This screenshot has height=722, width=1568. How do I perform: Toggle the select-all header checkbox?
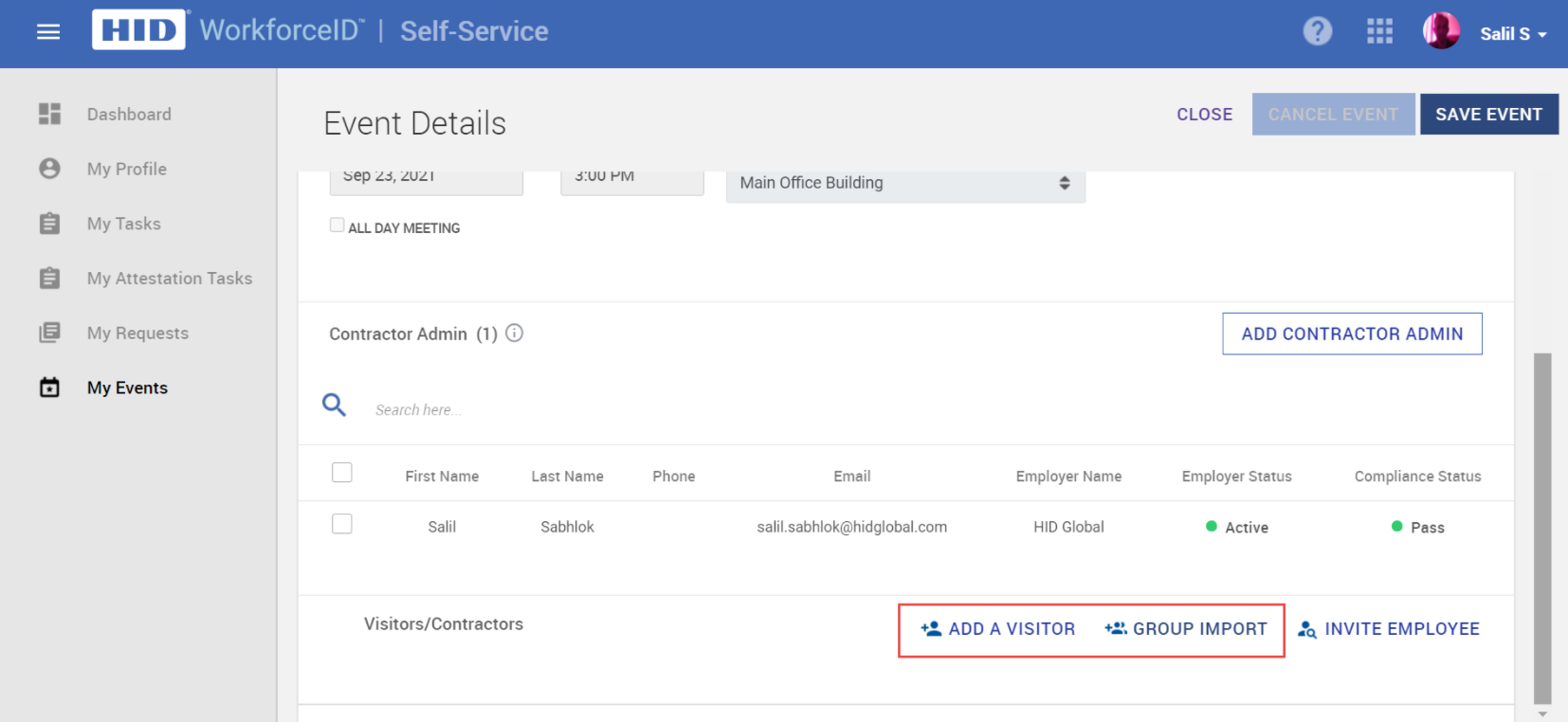tap(342, 473)
